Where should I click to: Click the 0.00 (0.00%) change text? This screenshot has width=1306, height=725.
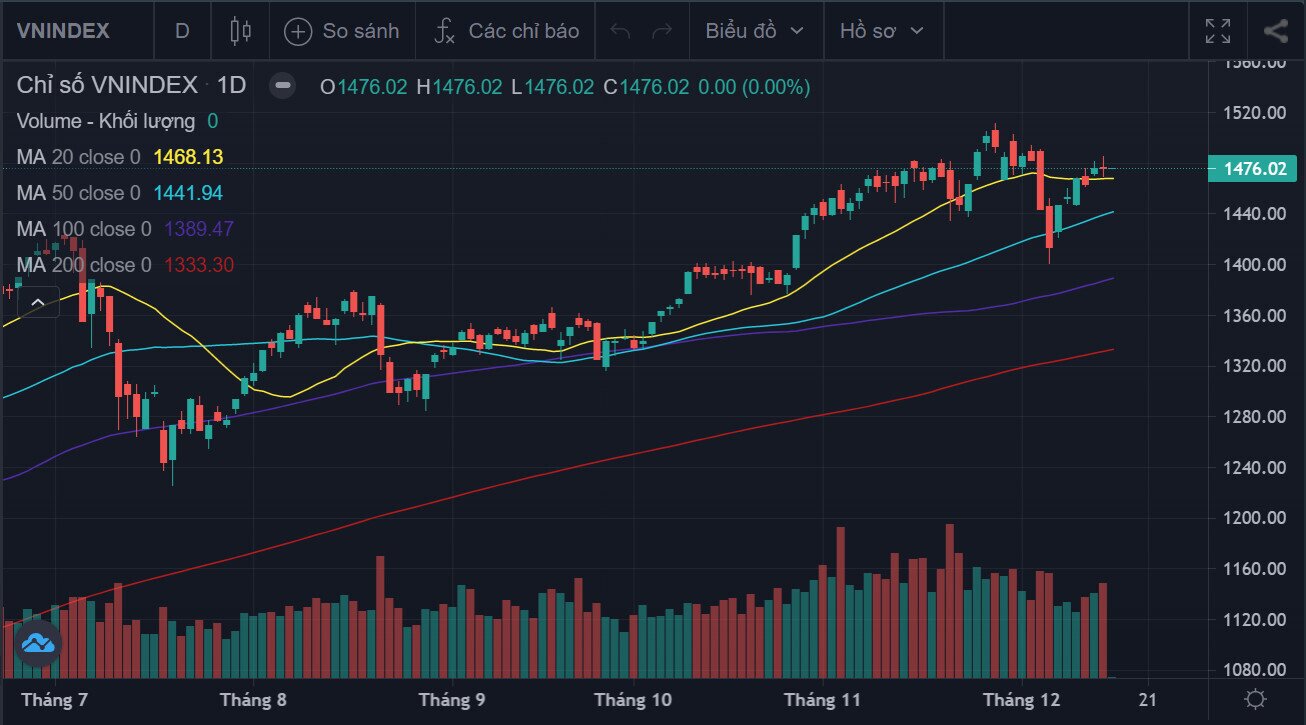(754, 87)
